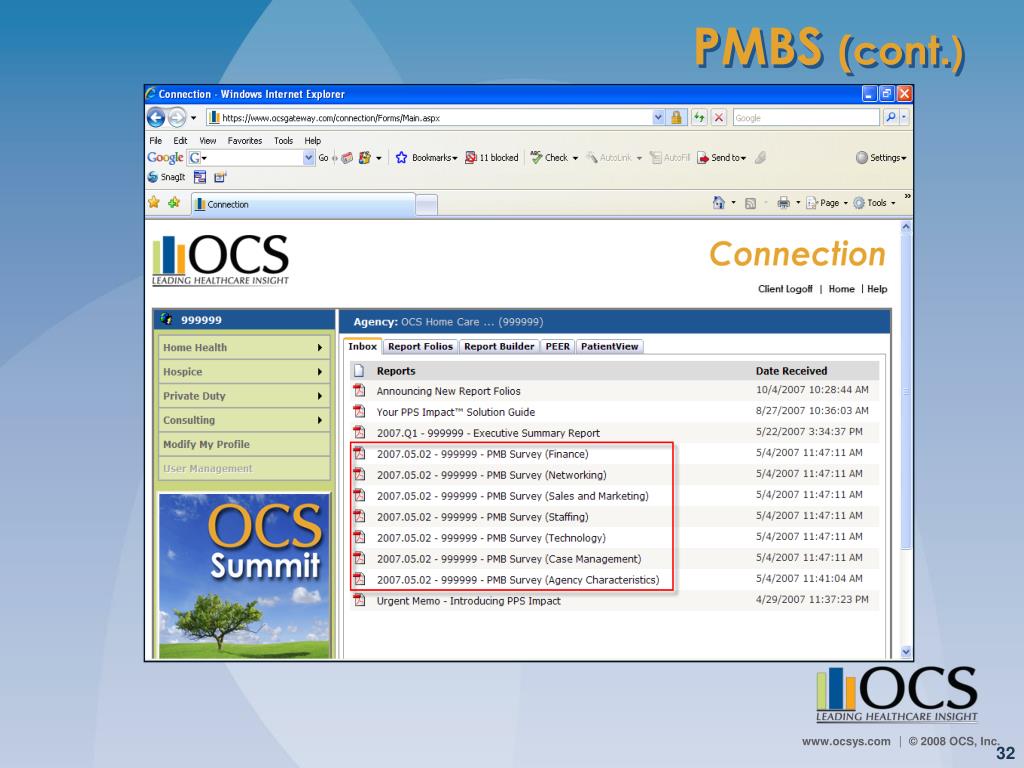Switch to the Report Builder tab
The width and height of the screenshot is (1024, 768).
coord(499,346)
